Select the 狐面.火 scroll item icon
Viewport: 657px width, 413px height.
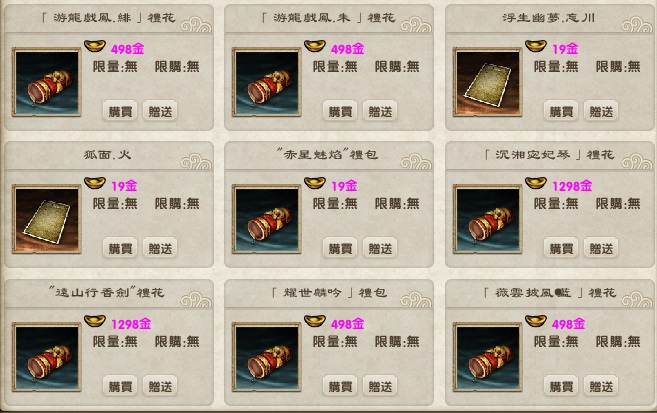47,219
